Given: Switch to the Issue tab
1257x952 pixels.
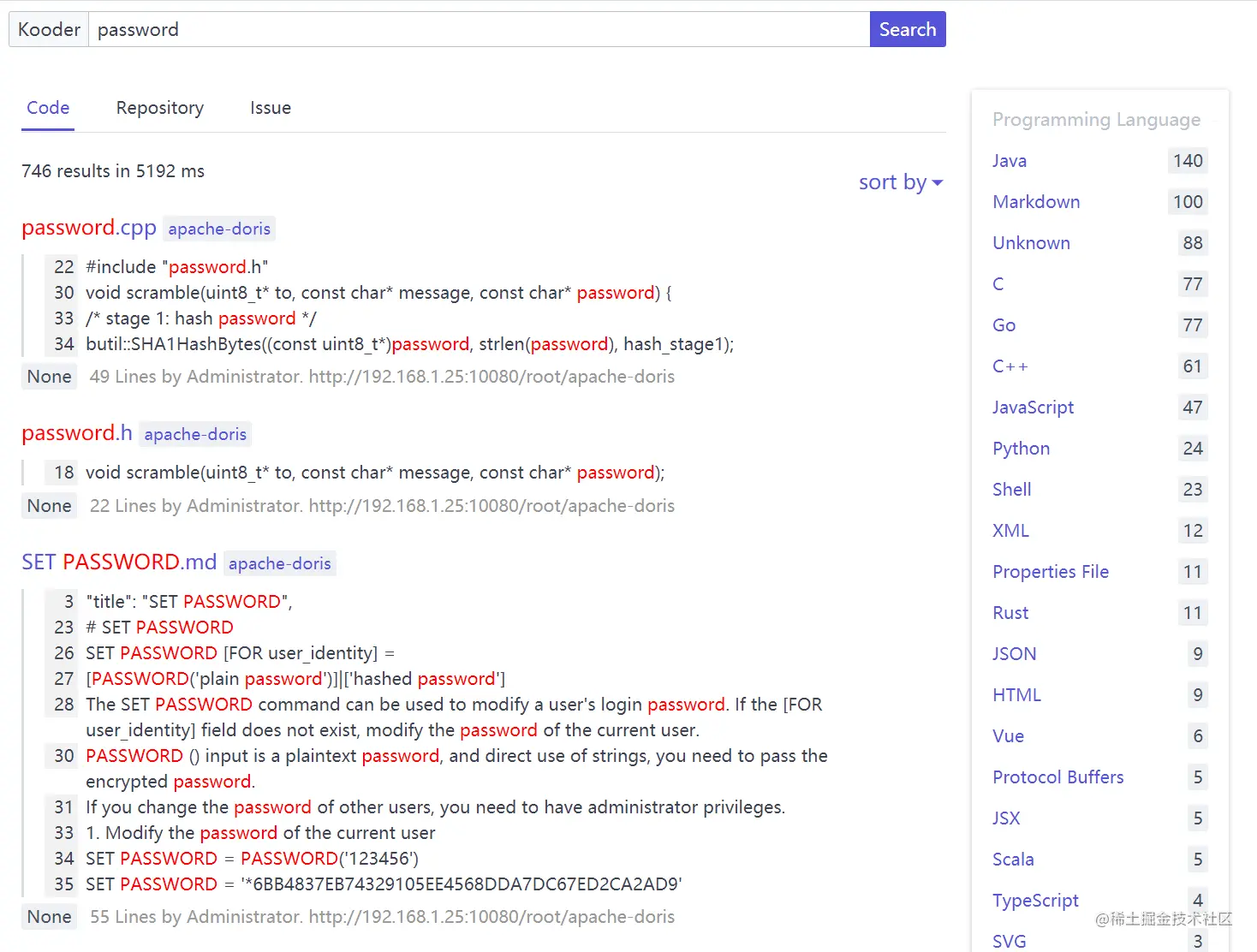Looking at the screenshot, I should (x=271, y=108).
